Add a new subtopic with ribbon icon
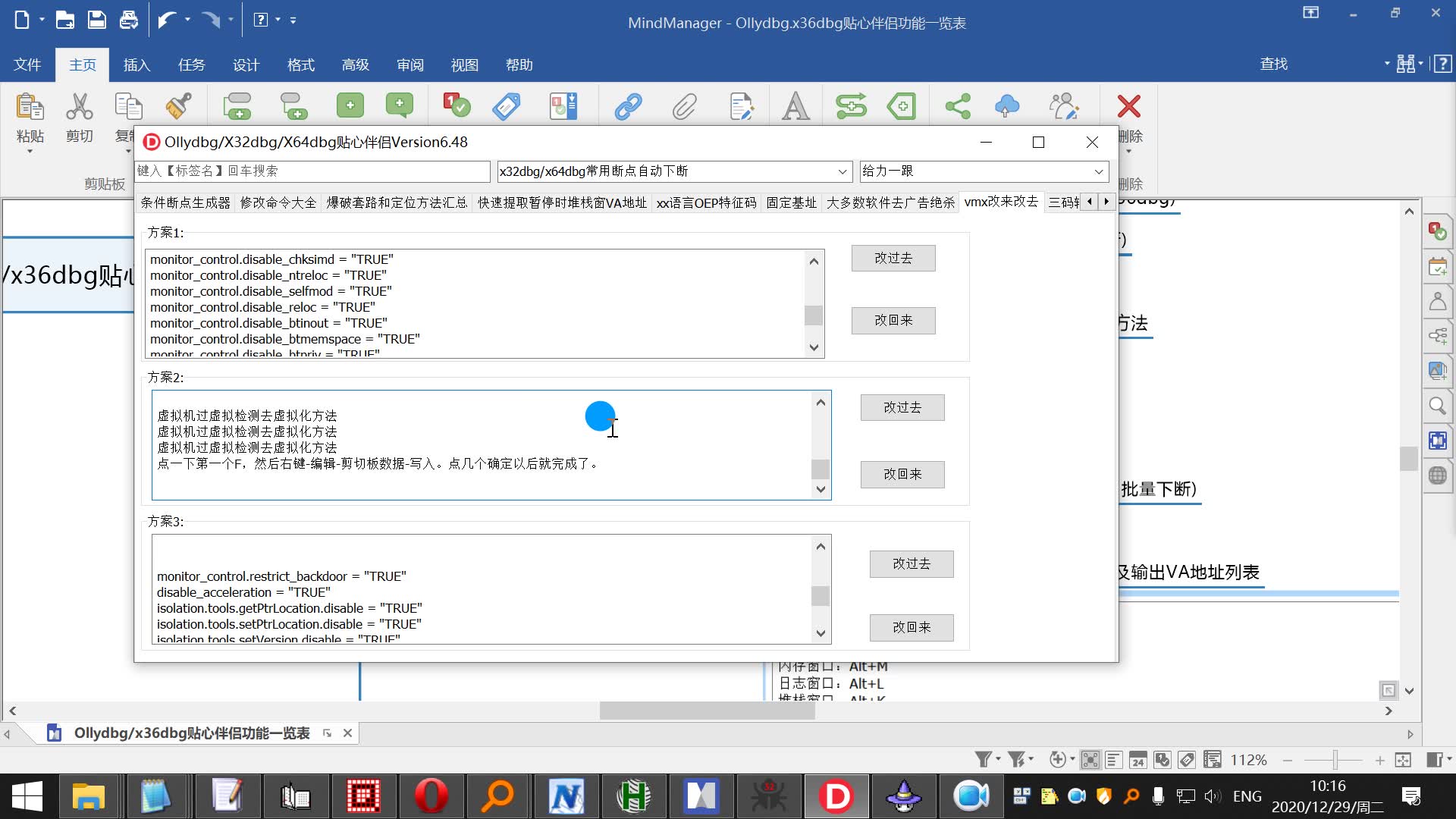The width and height of the screenshot is (1456, 819). (x=294, y=106)
